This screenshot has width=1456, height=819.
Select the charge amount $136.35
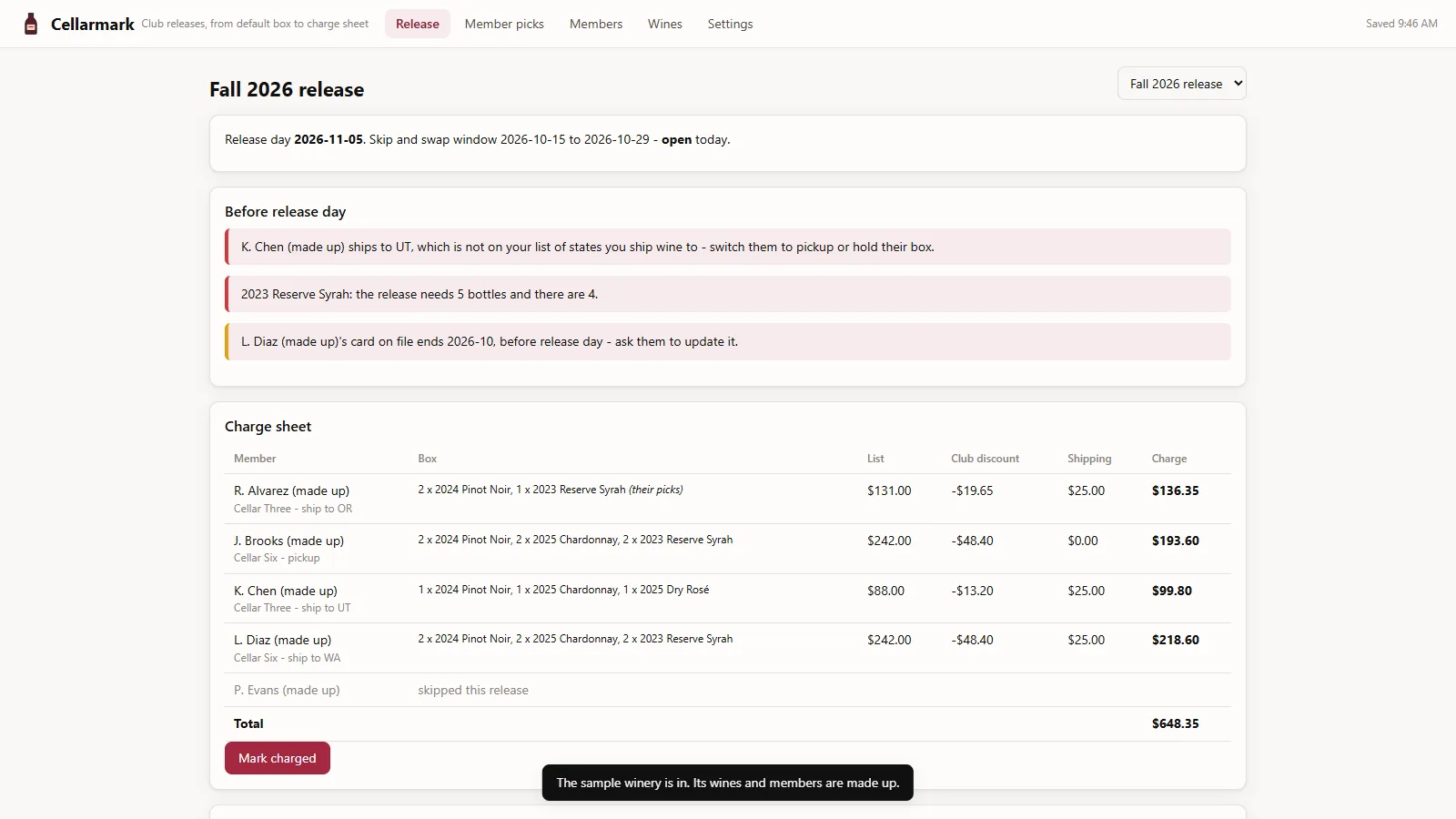pos(1176,490)
